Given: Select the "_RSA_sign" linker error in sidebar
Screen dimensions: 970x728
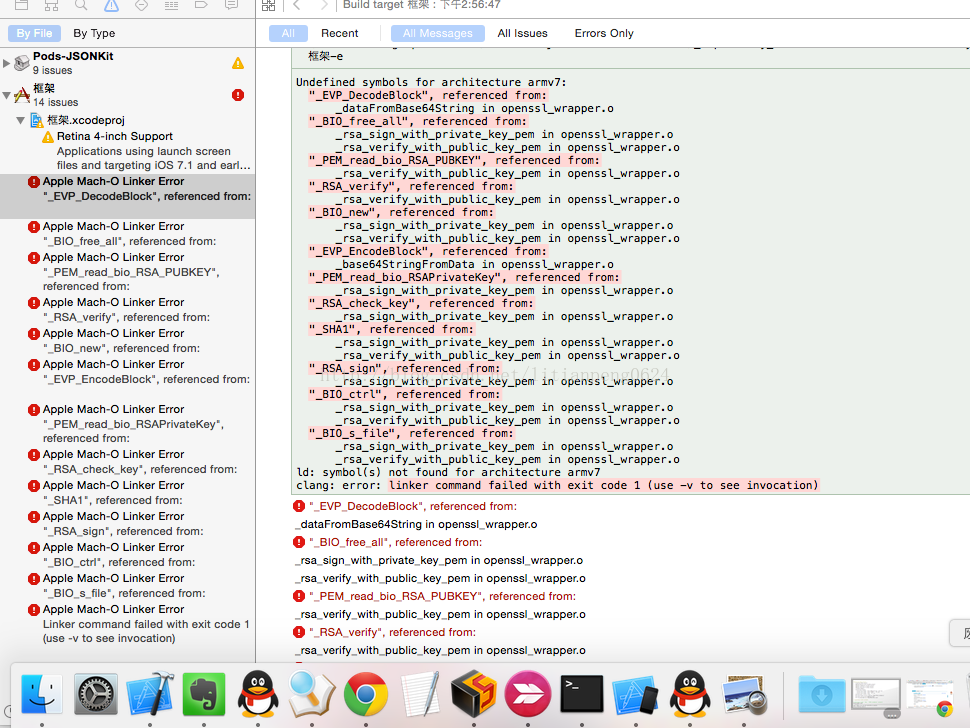Looking at the screenshot, I should coord(127,524).
